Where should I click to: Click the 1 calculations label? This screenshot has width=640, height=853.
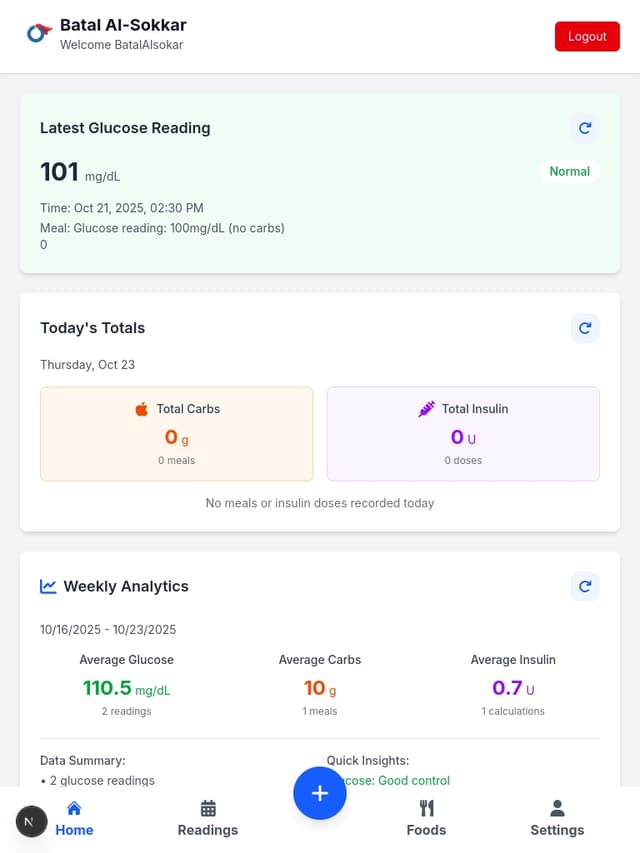513,711
